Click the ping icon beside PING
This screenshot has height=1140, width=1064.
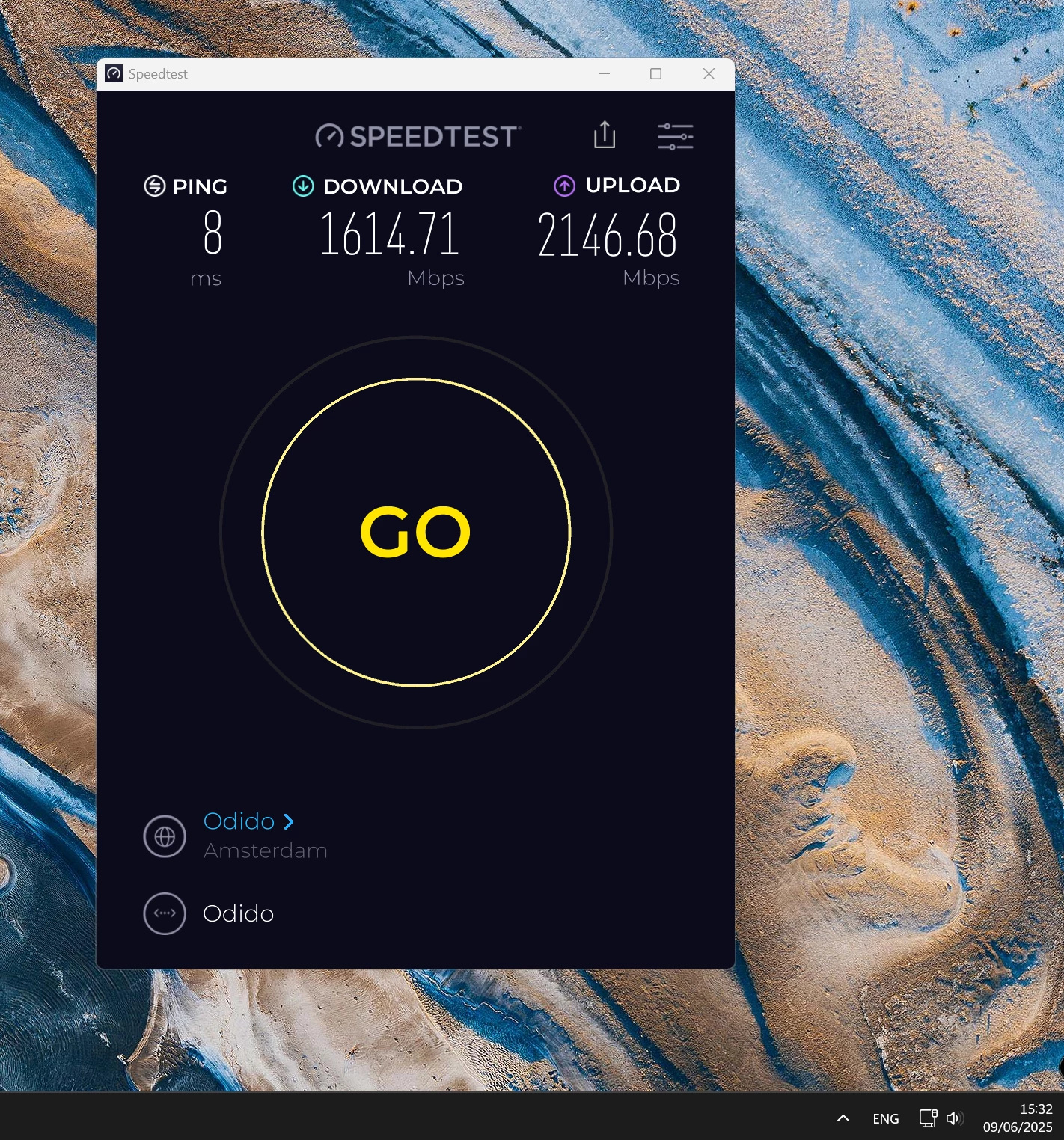155,186
